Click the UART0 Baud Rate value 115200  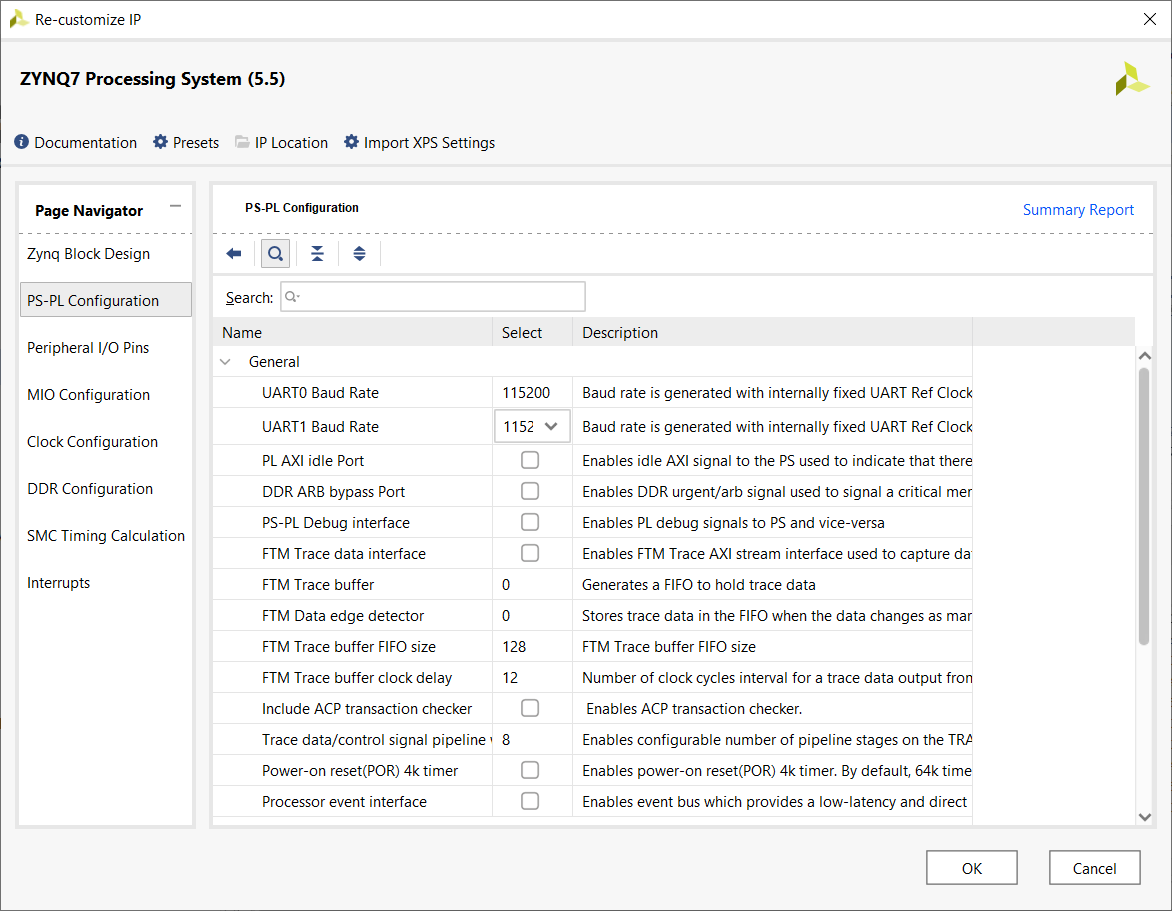(x=526, y=393)
